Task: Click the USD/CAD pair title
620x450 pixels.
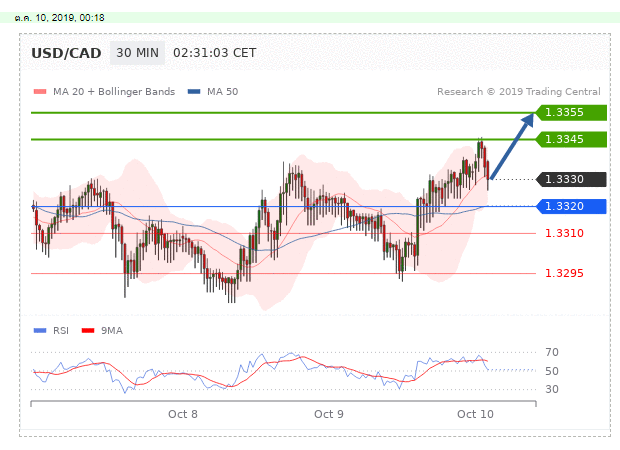Action: 66,53
